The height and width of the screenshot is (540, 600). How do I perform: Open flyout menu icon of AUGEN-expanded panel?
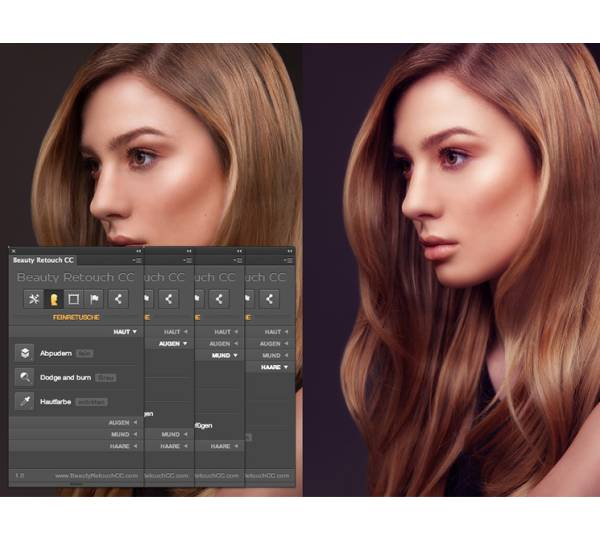(188, 260)
